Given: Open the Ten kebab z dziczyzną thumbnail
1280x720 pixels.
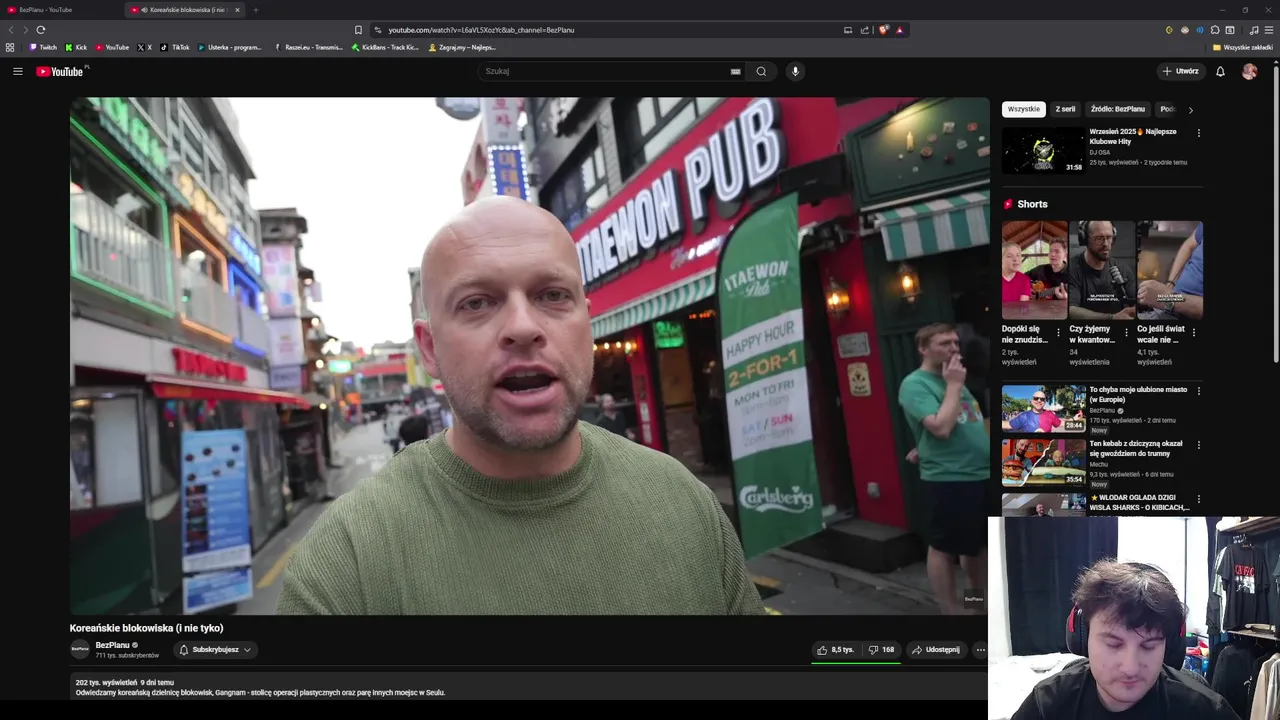Looking at the screenshot, I should coord(1043,462).
